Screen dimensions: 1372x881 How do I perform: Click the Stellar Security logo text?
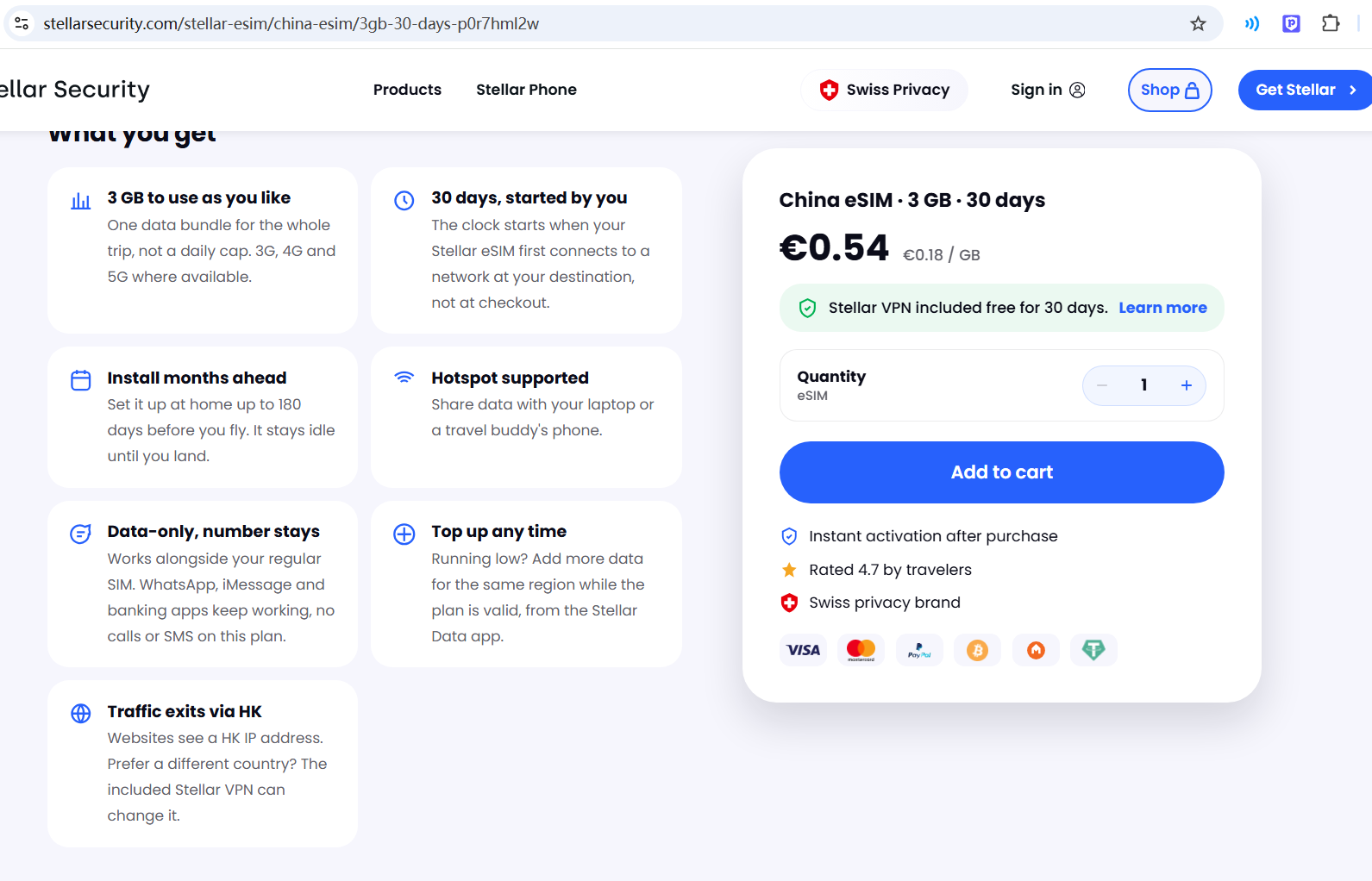point(75,90)
